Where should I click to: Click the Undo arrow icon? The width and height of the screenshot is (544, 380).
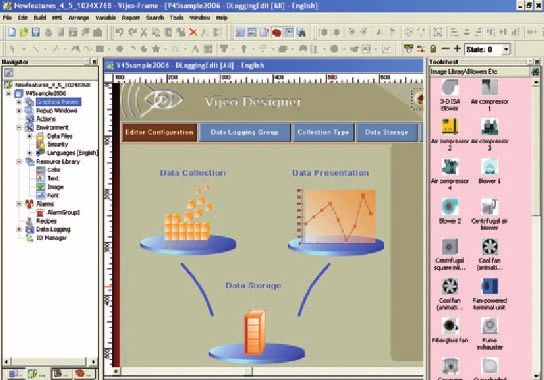point(119,32)
